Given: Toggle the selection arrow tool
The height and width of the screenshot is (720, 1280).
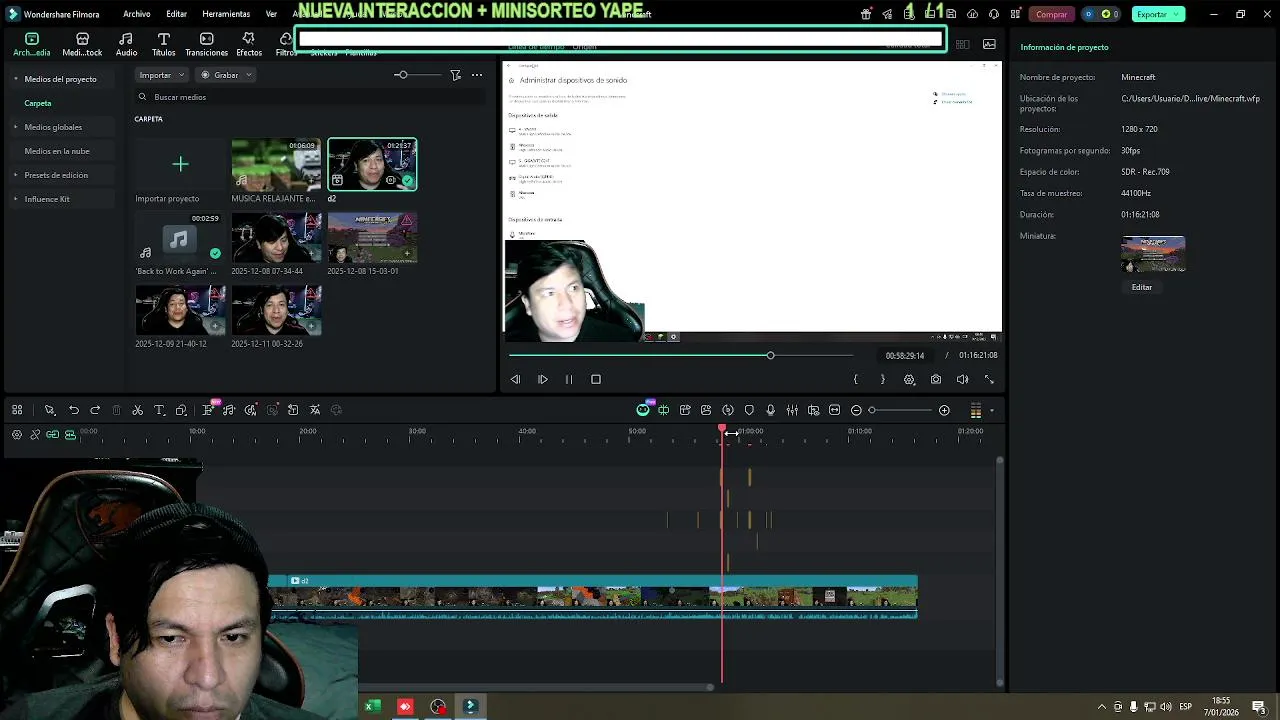Looking at the screenshot, I should pos(49,410).
